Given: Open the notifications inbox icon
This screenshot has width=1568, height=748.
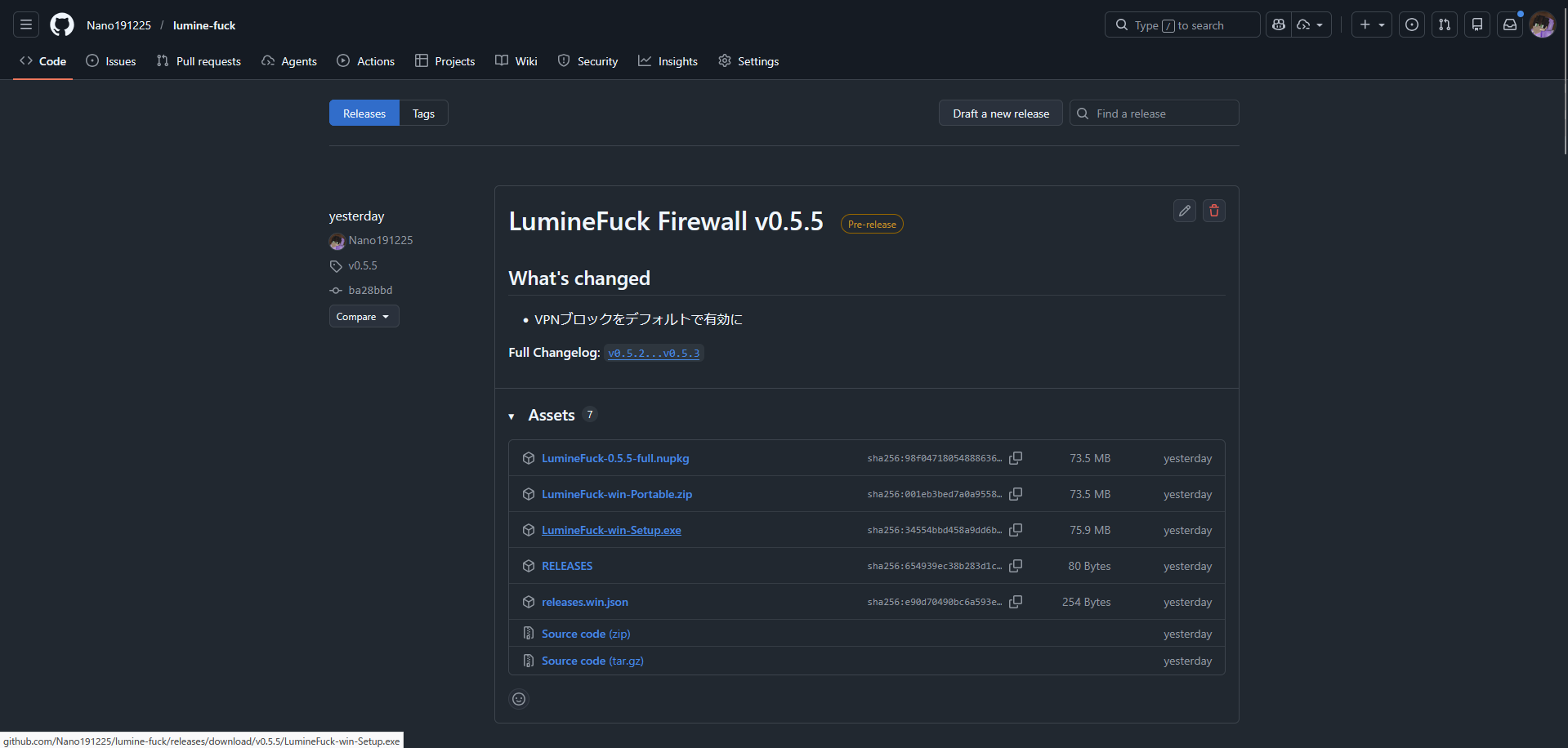Looking at the screenshot, I should coord(1509,25).
